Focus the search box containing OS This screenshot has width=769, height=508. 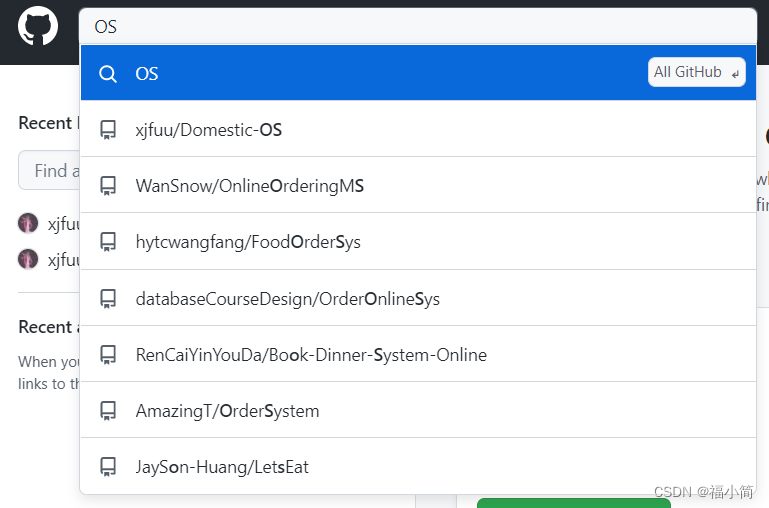coord(418,26)
